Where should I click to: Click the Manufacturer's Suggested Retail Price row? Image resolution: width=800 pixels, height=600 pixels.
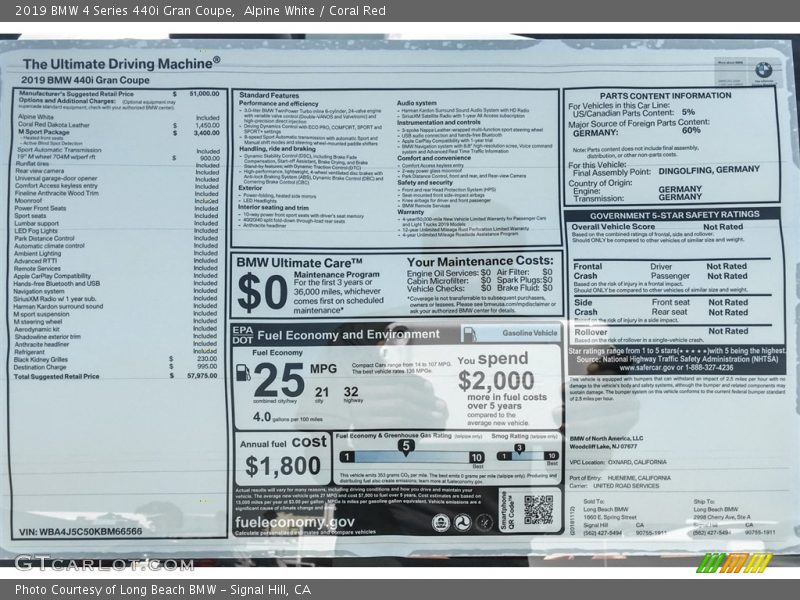pyautogui.click(x=119, y=94)
